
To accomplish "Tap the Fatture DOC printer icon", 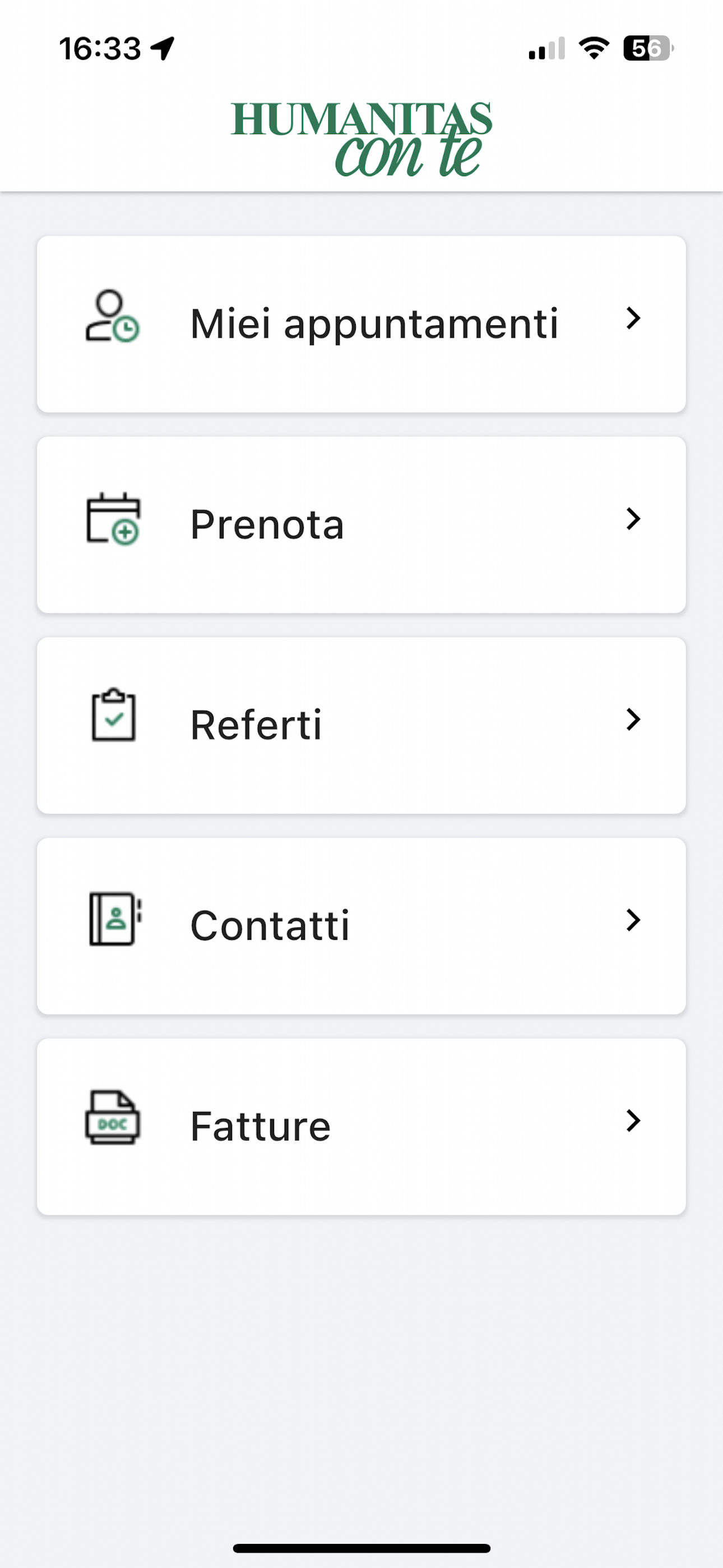I will (x=113, y=1118).
